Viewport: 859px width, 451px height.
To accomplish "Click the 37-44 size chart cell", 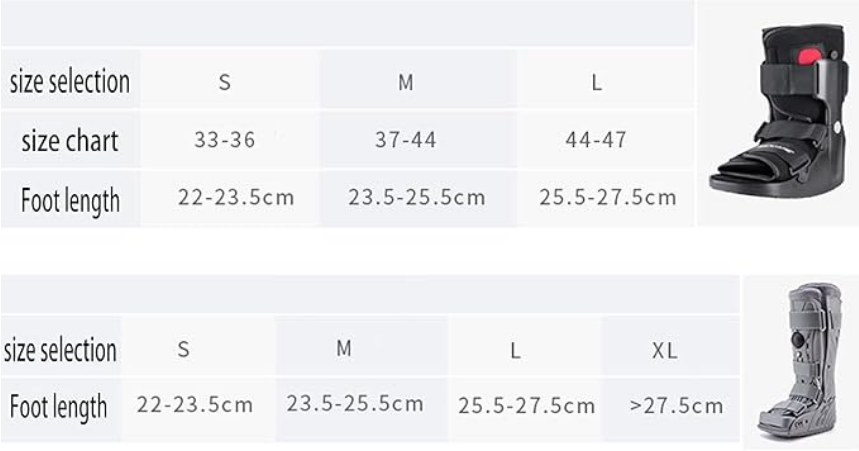I will coord(405,140).
